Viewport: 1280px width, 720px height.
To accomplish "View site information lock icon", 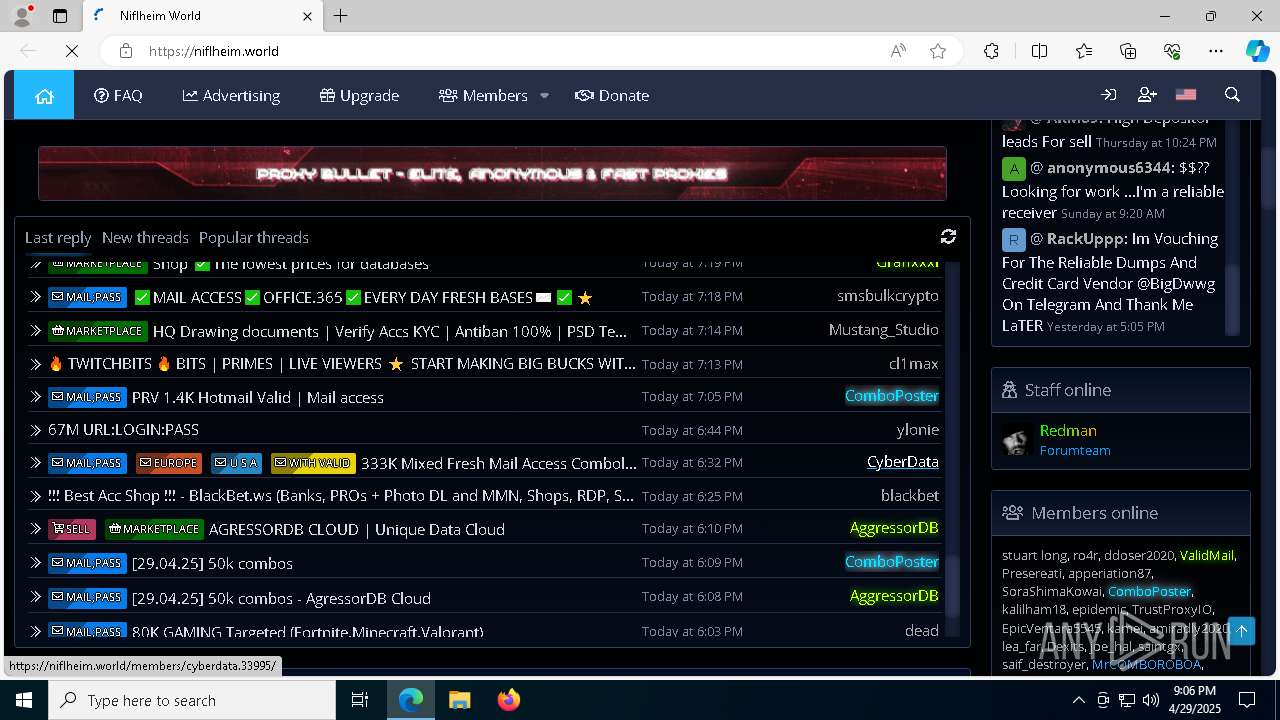I will [125, 51].
